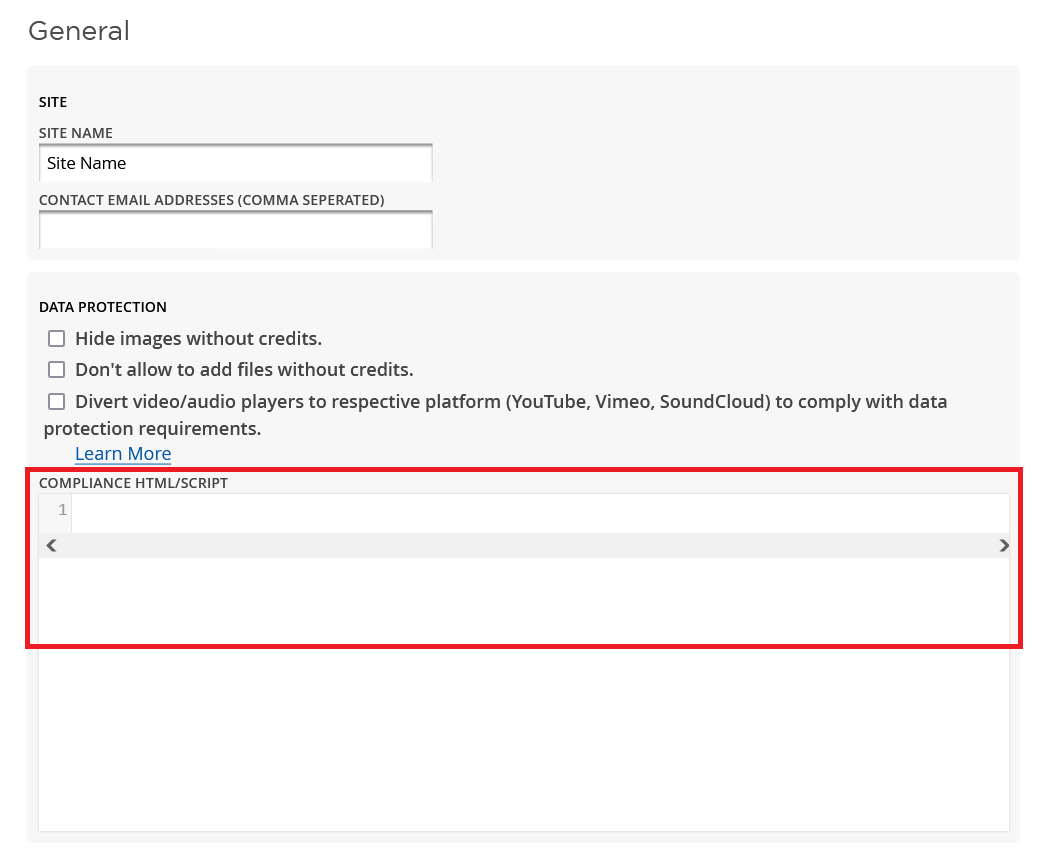Click the DATA PROTECTION section heading
The width and height of the screenshot is (1056, 859).
coord(102,307)
